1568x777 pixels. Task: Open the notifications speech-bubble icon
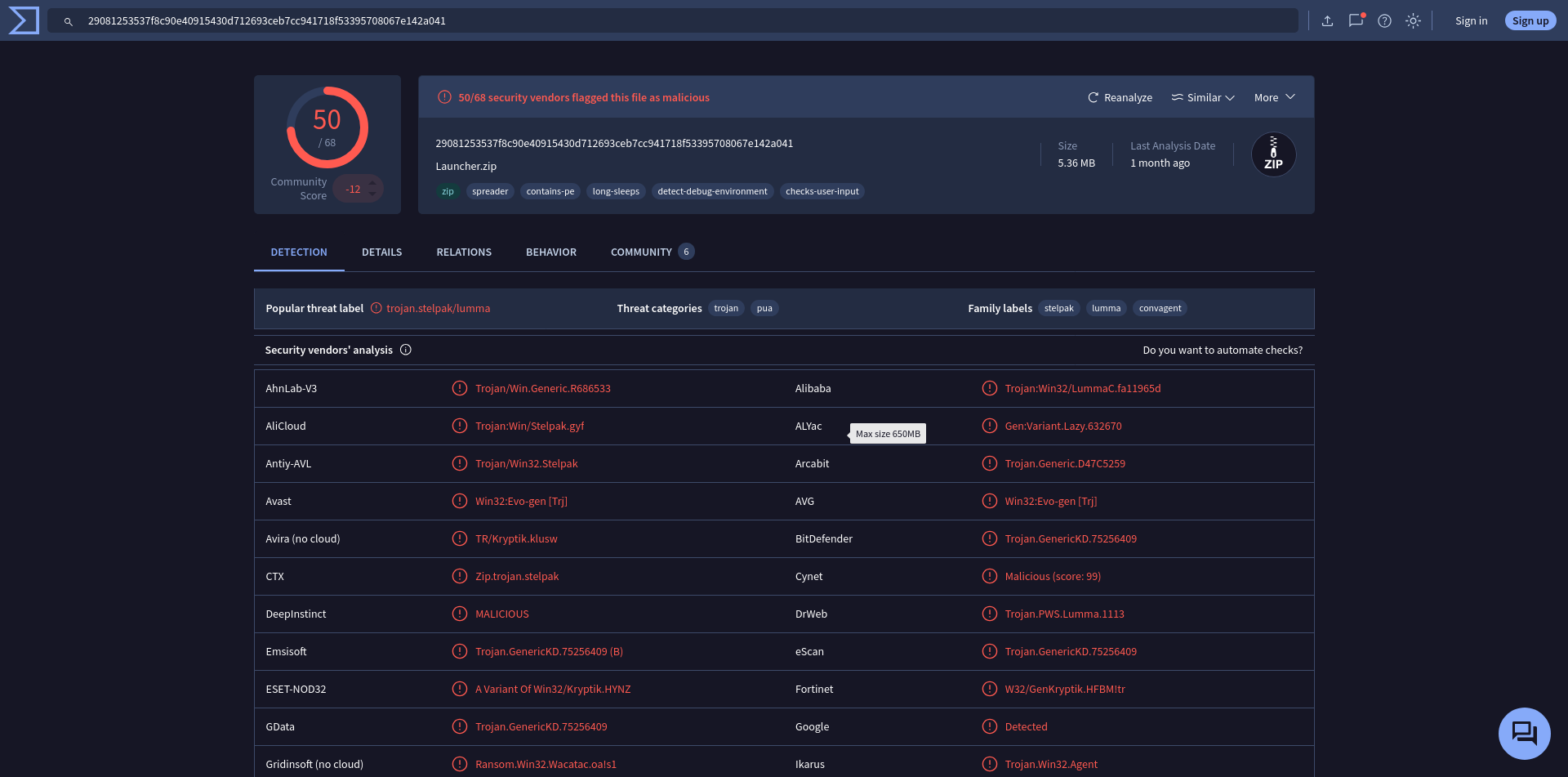coord(1356,20)
